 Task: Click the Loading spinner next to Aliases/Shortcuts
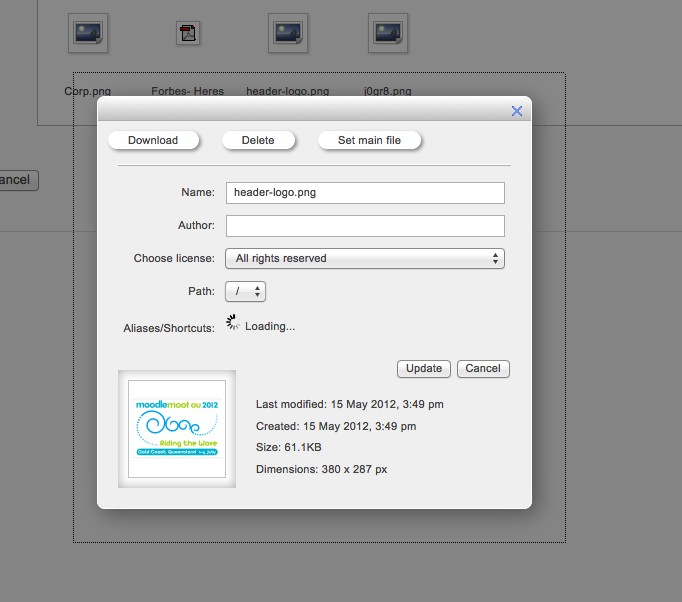(x=233, y=322)
